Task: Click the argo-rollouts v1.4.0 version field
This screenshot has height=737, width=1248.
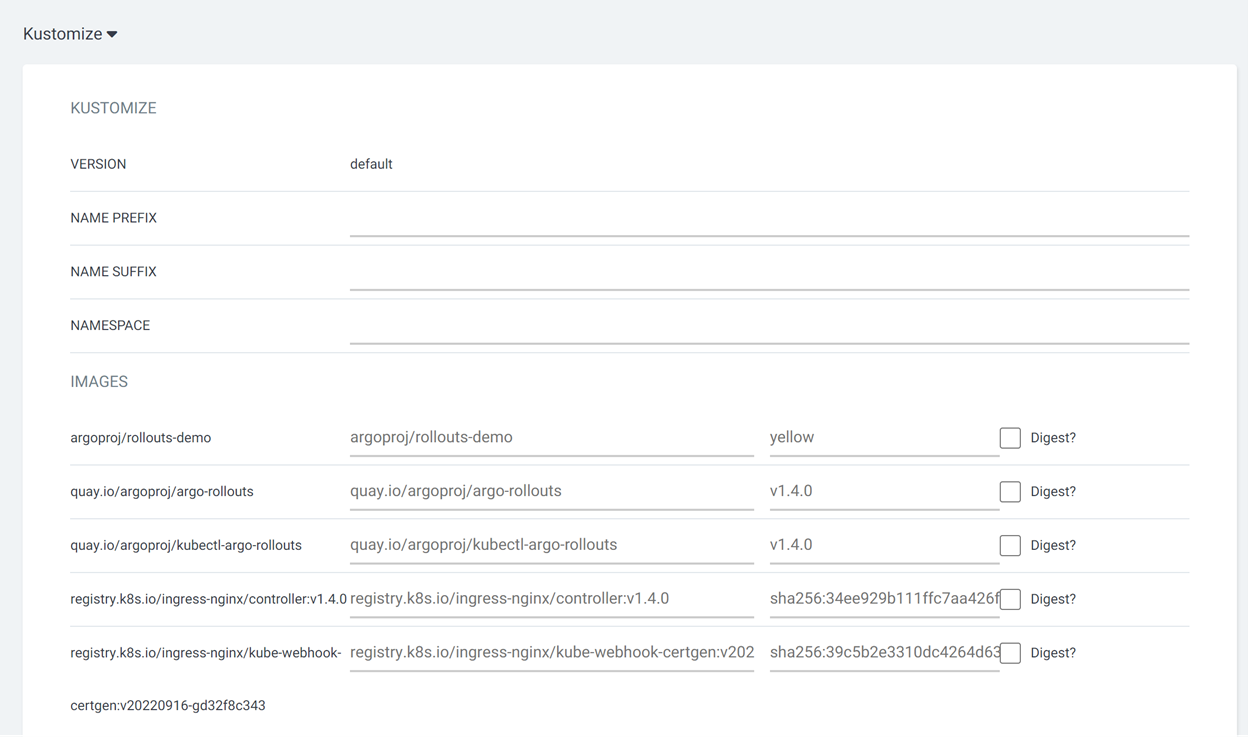Action: (883, 492)
